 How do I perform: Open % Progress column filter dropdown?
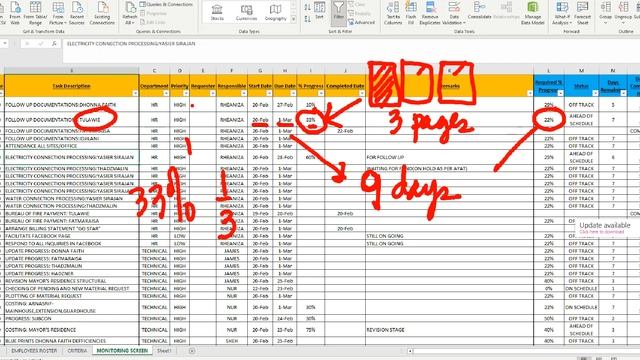[x=321, y=93]
